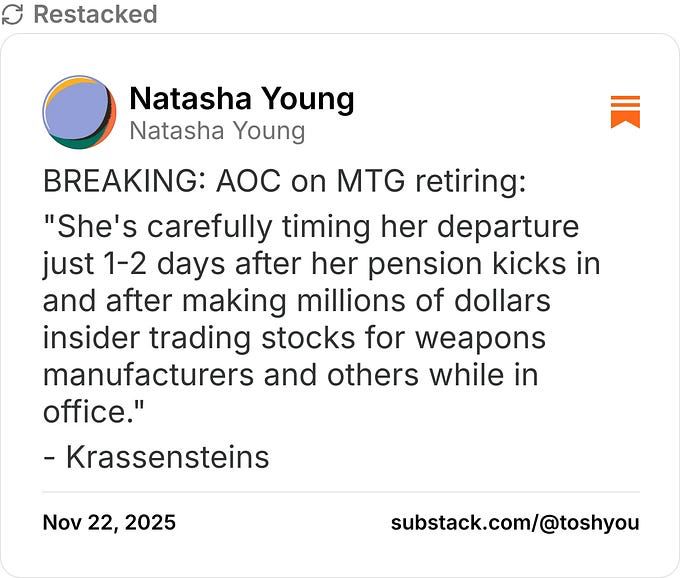Click the "manufacturers and others while in" line

(291, 375)
